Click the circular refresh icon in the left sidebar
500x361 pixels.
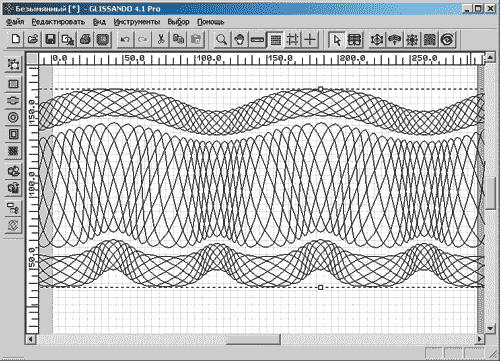[13, 225]
